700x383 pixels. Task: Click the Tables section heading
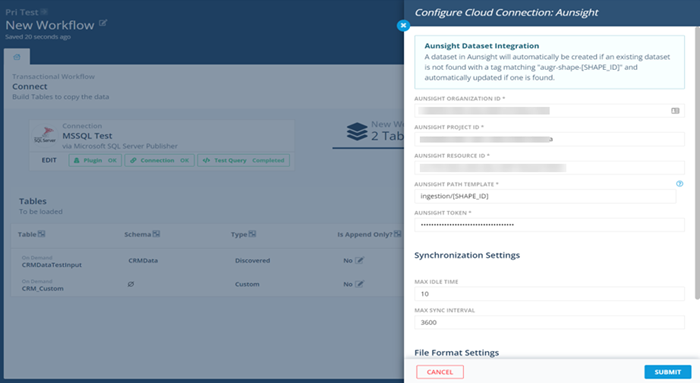(x=33, y=201)
